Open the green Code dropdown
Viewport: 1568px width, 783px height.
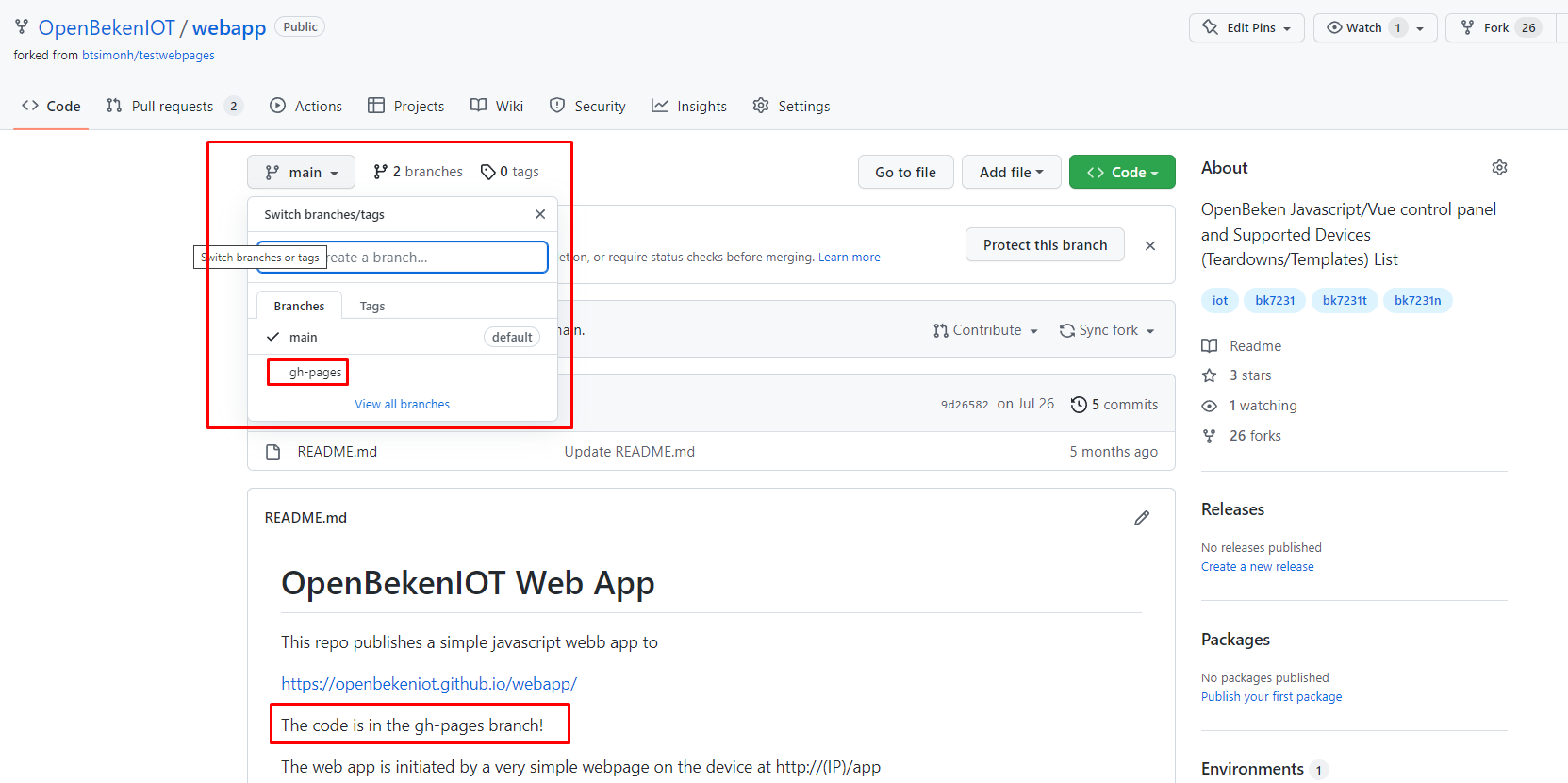1122,172
